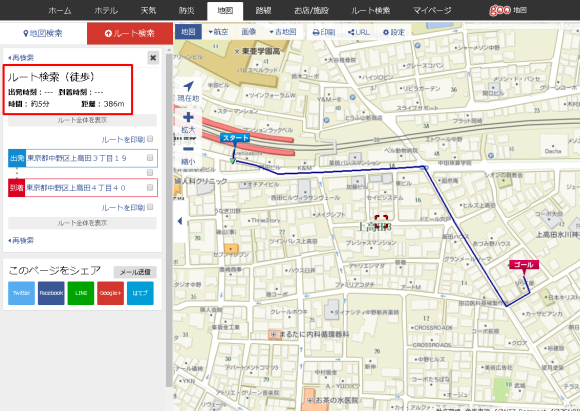Click the お茶の水医院 clinic icon
Screen dimensions: 580x411
click(310, 400)
